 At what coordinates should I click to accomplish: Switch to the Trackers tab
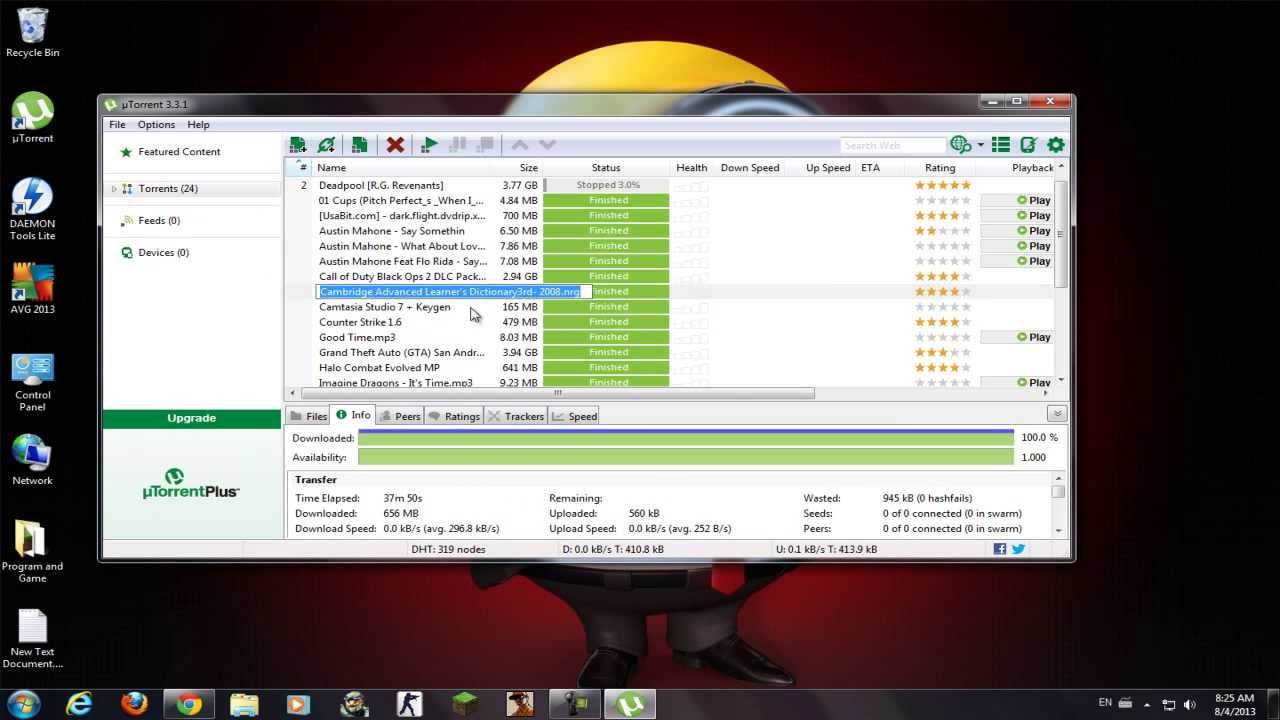click(516, 416)
